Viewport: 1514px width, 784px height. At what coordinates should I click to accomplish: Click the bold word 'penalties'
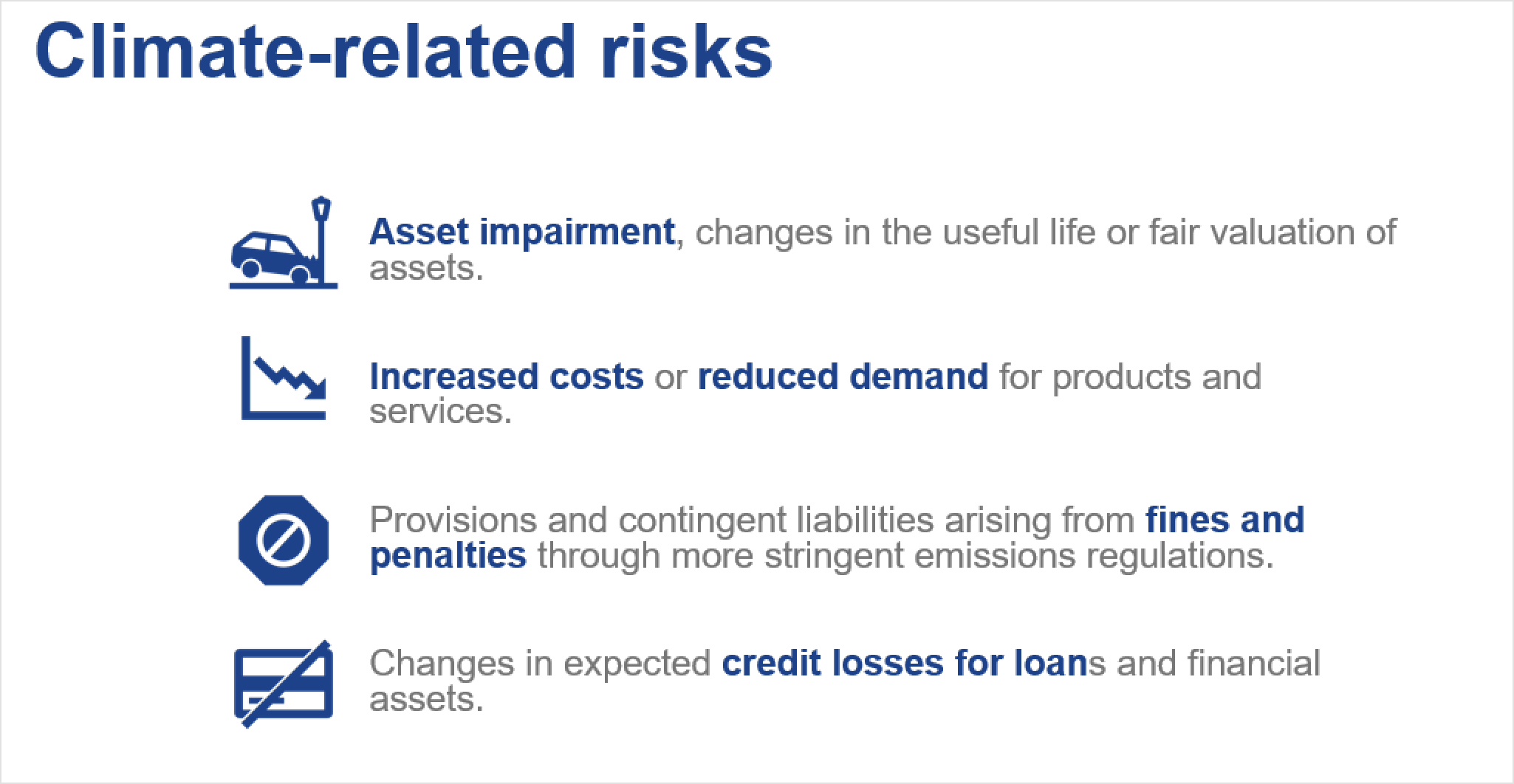448,556
